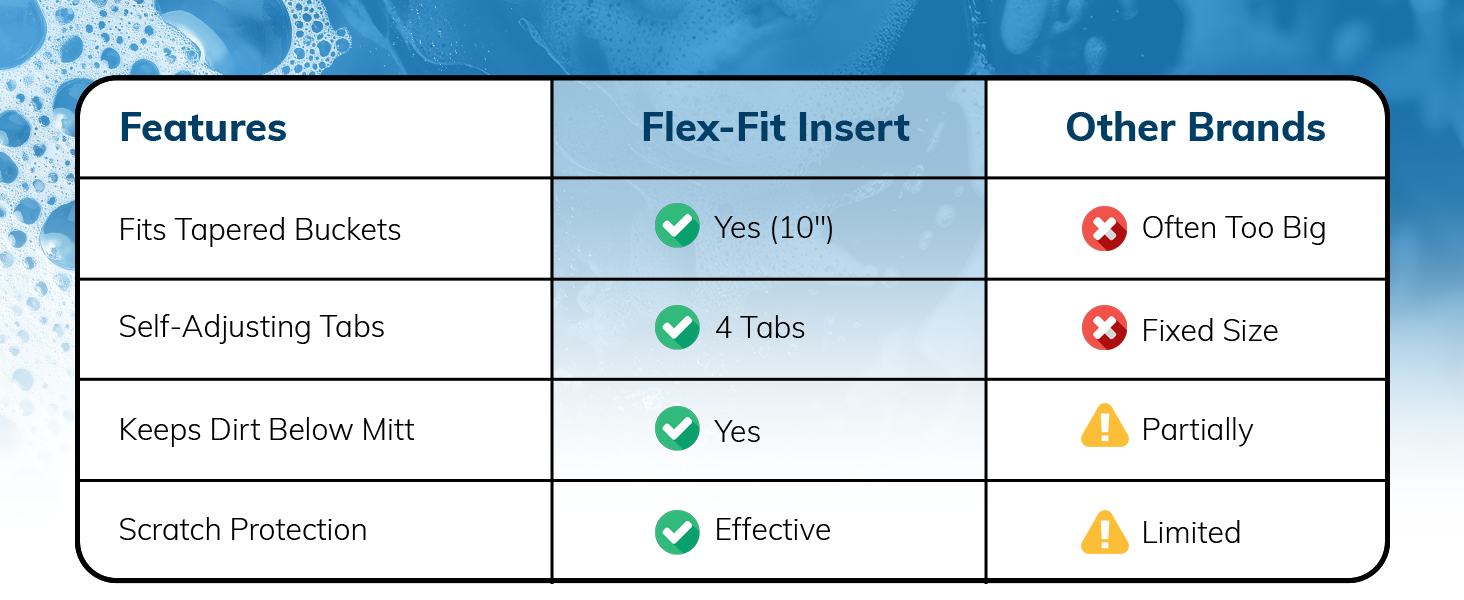This screenshot has height=600, width=1464.
Task: Click the Effective text
Action: point(772,530)
